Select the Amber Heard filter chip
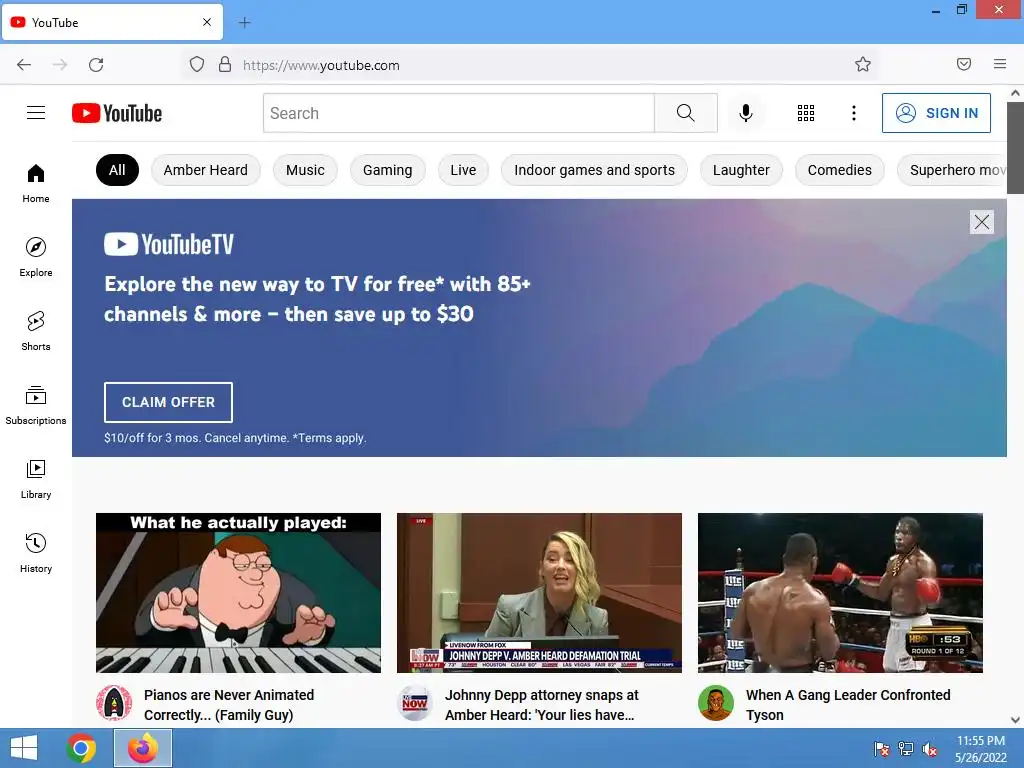Screen dimensions: 1024x768 coord(206,170)
